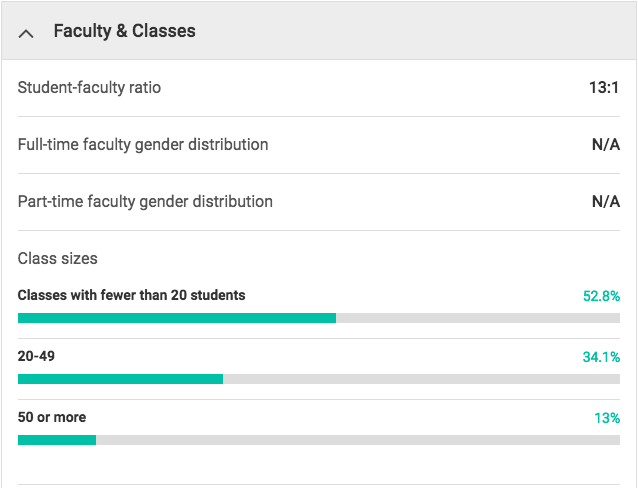
Task: Click gray unfilled part of 50 or more bar
Action: point(358,440)
